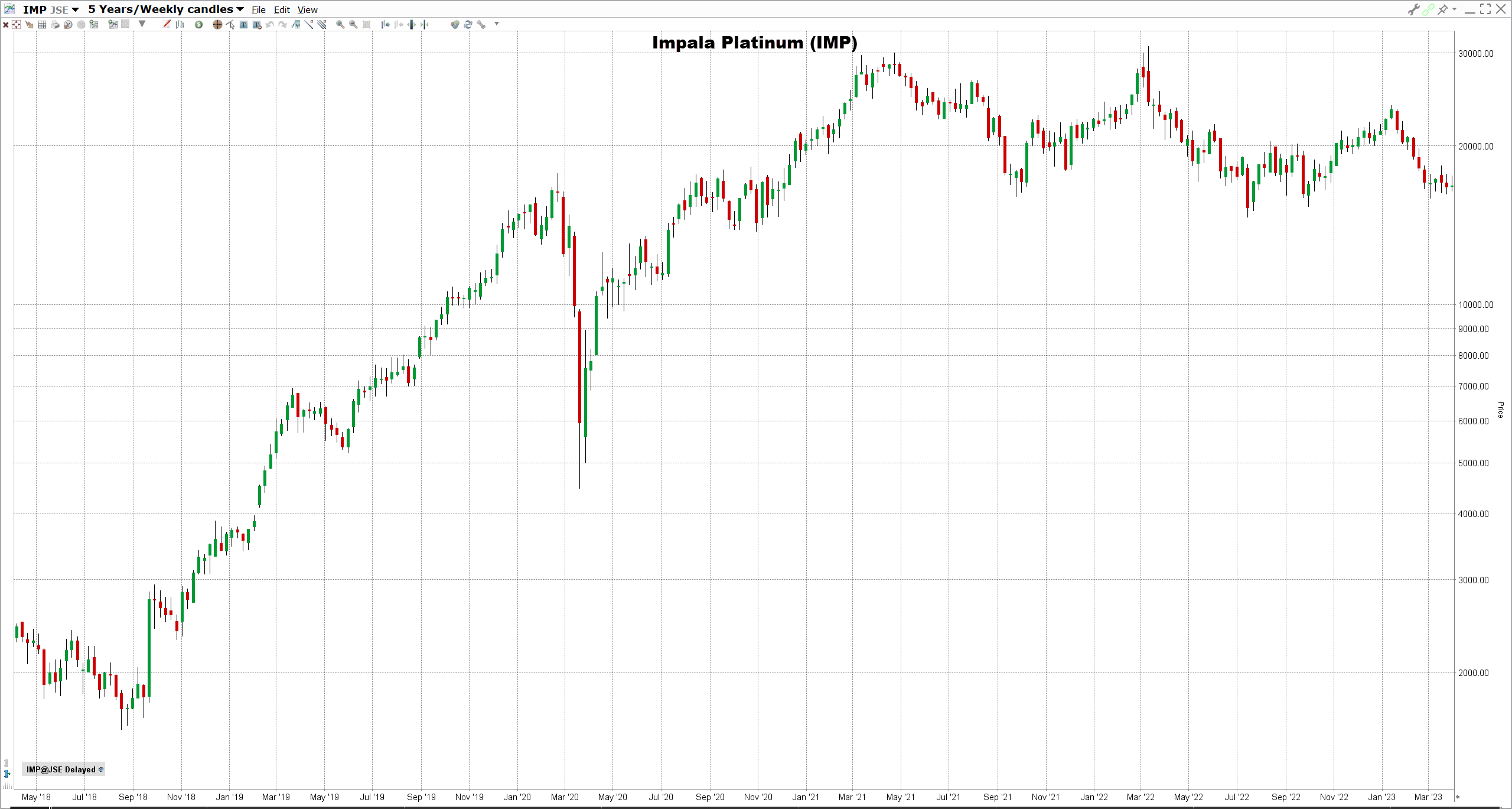Image resolution: width=1512 pixels, height=809 pixels.
Task: Click the scroll-right bars arrow icon
Action: (x=385, y=24)
